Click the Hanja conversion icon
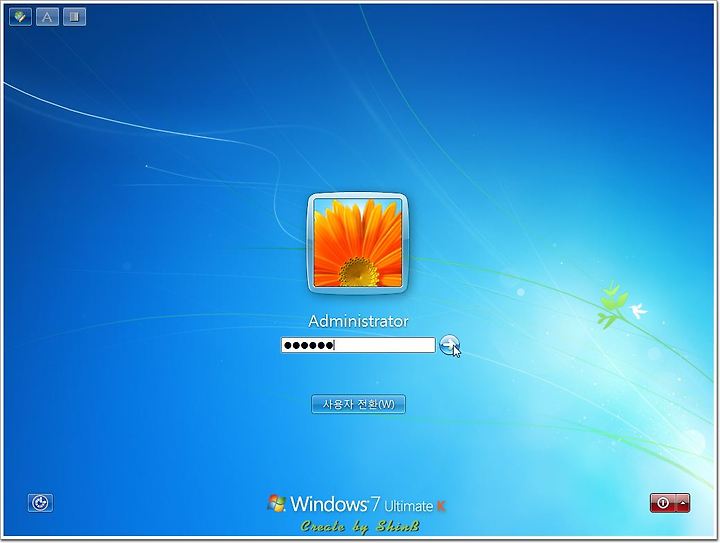 click(x=74, y=17)
